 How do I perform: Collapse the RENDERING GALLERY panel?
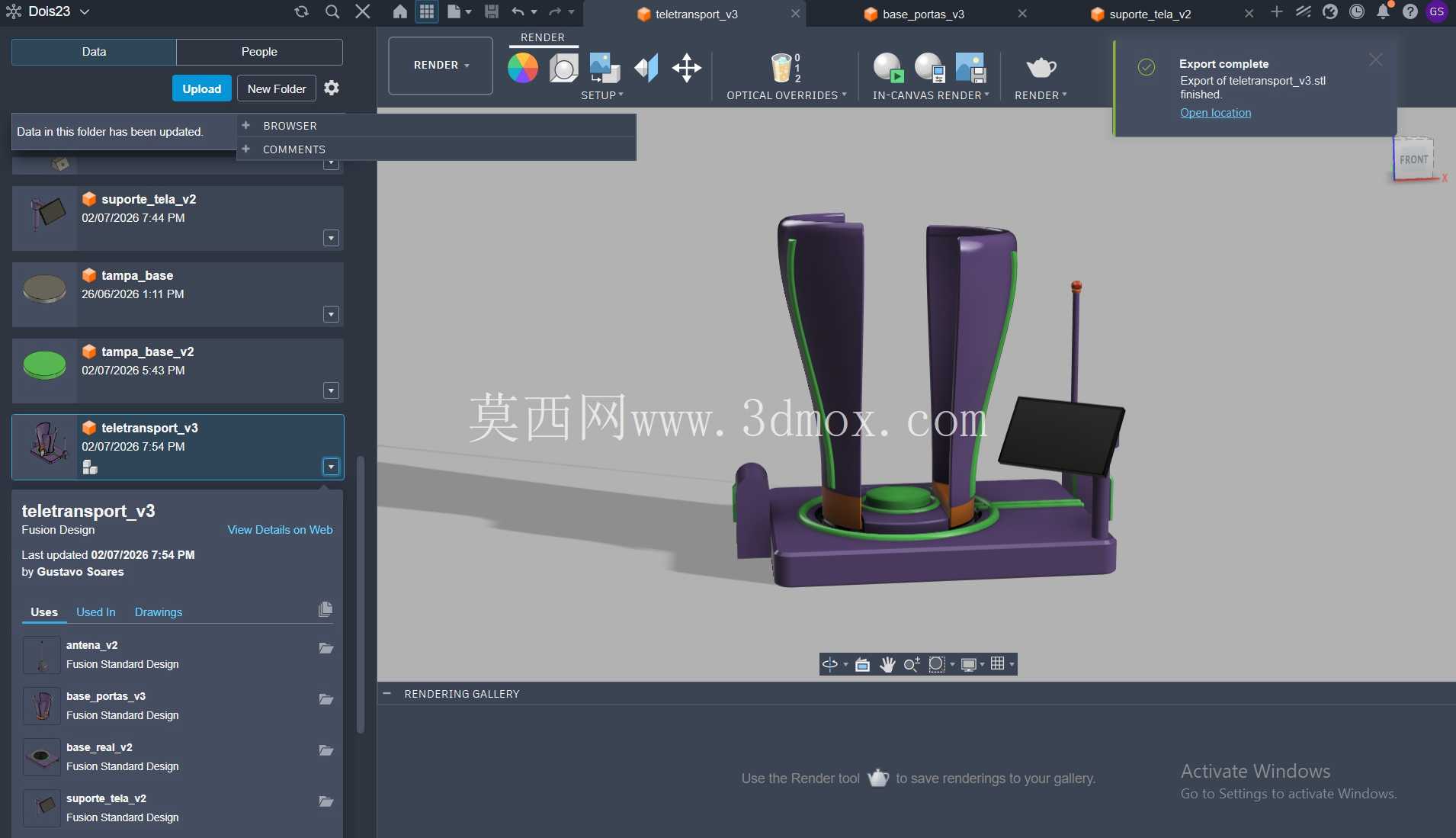(x=387, y=694)
